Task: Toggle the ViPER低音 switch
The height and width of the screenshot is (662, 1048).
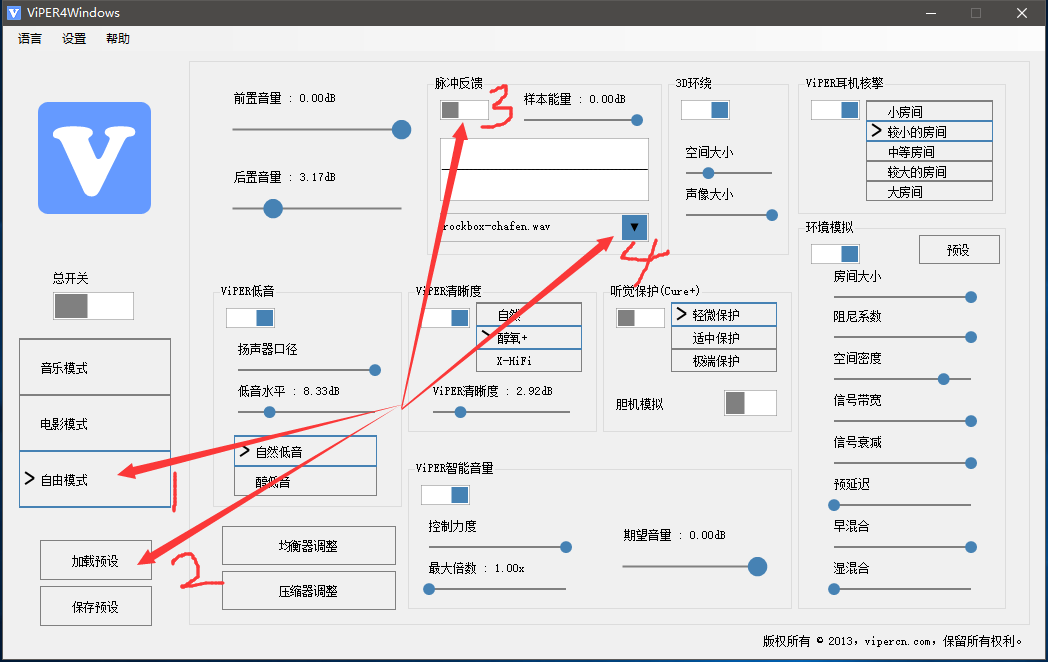Action: pyautogui.click(x=251, y=318)
